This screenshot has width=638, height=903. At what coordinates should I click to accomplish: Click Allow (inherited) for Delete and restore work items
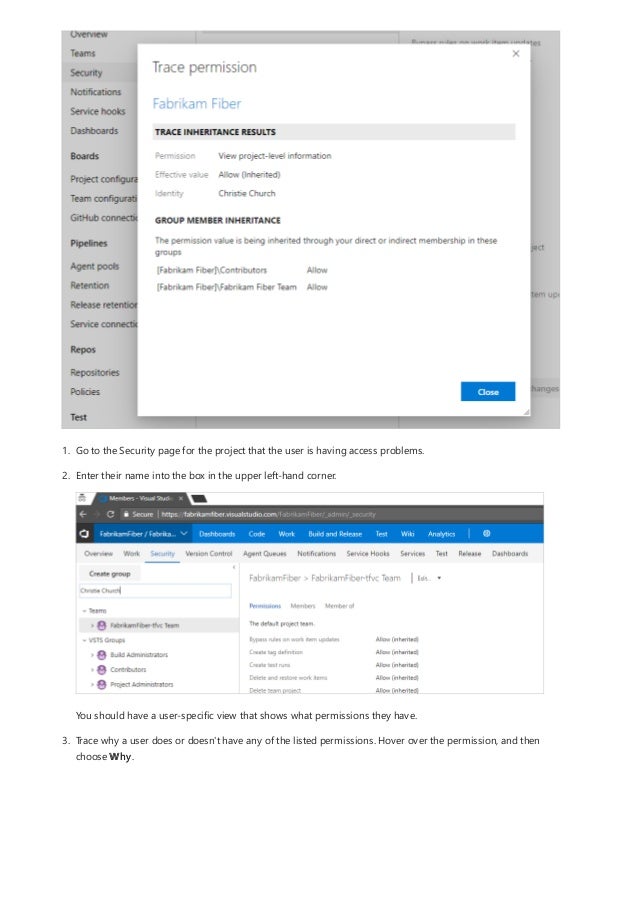click(x=397, y=678)
